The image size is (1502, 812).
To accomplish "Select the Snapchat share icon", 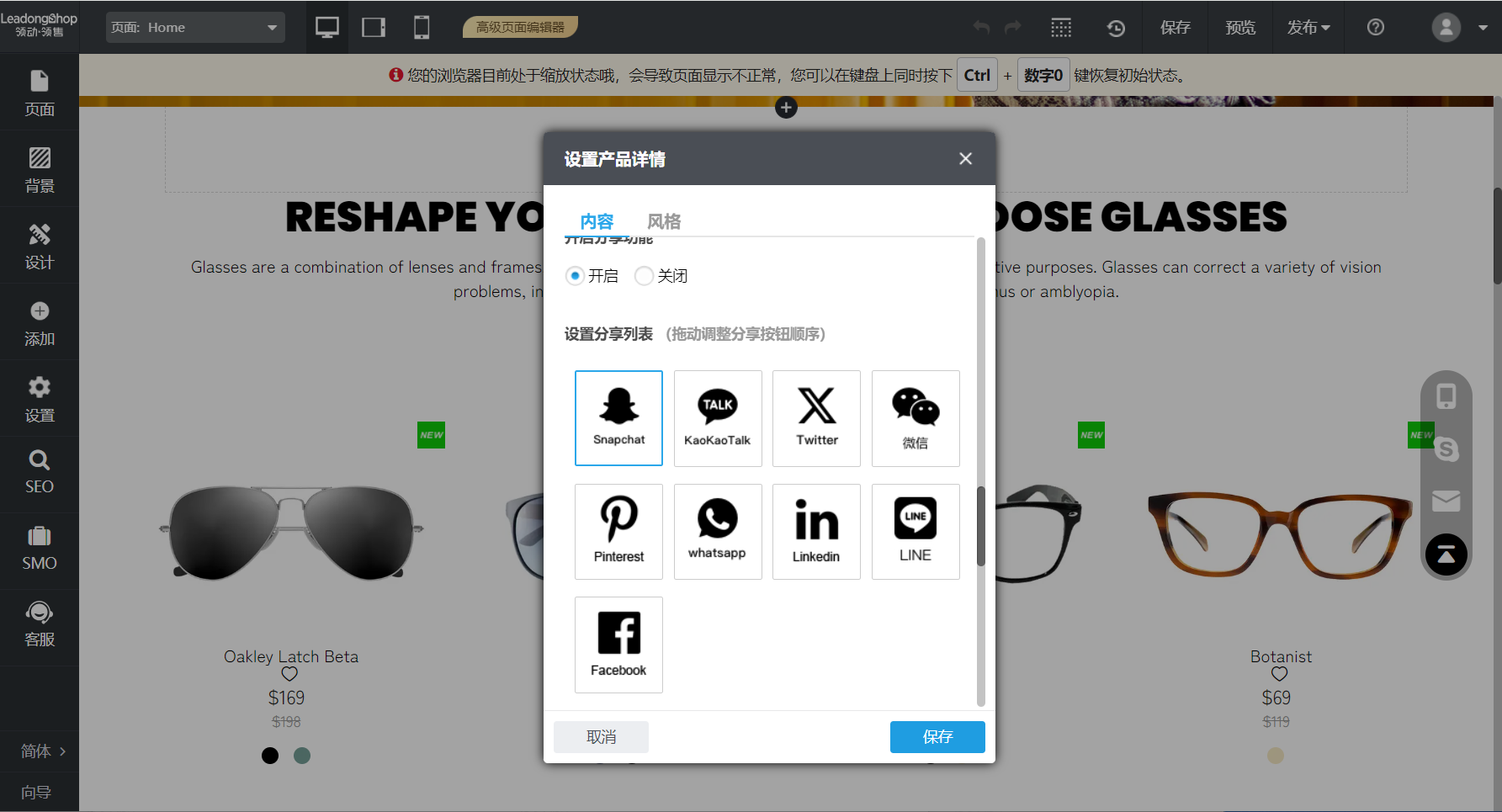I will (618, 418).
